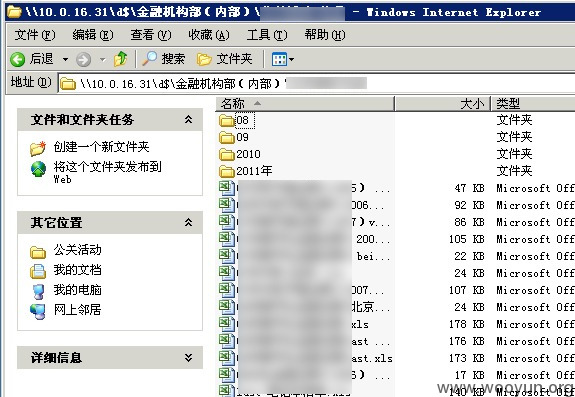This screenshot has width=575, height=397.
Task: Click Excel icon of the 105 KB file
Action: (227, 239)
